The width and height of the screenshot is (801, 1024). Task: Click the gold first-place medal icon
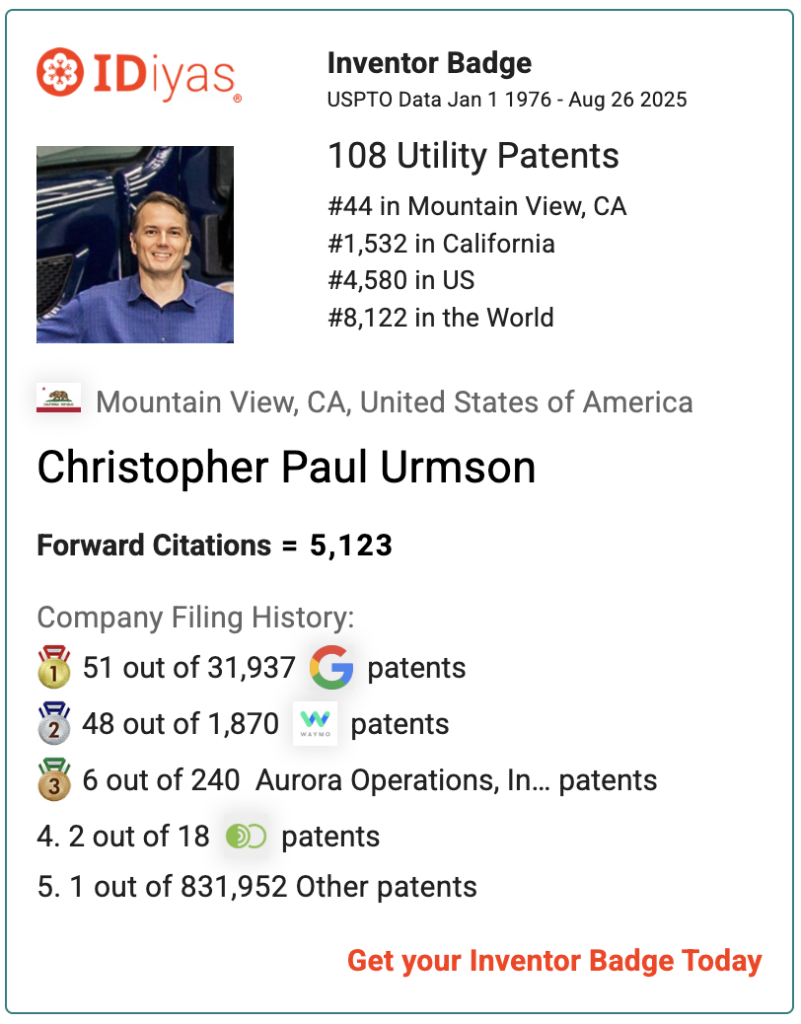(54, 667)
